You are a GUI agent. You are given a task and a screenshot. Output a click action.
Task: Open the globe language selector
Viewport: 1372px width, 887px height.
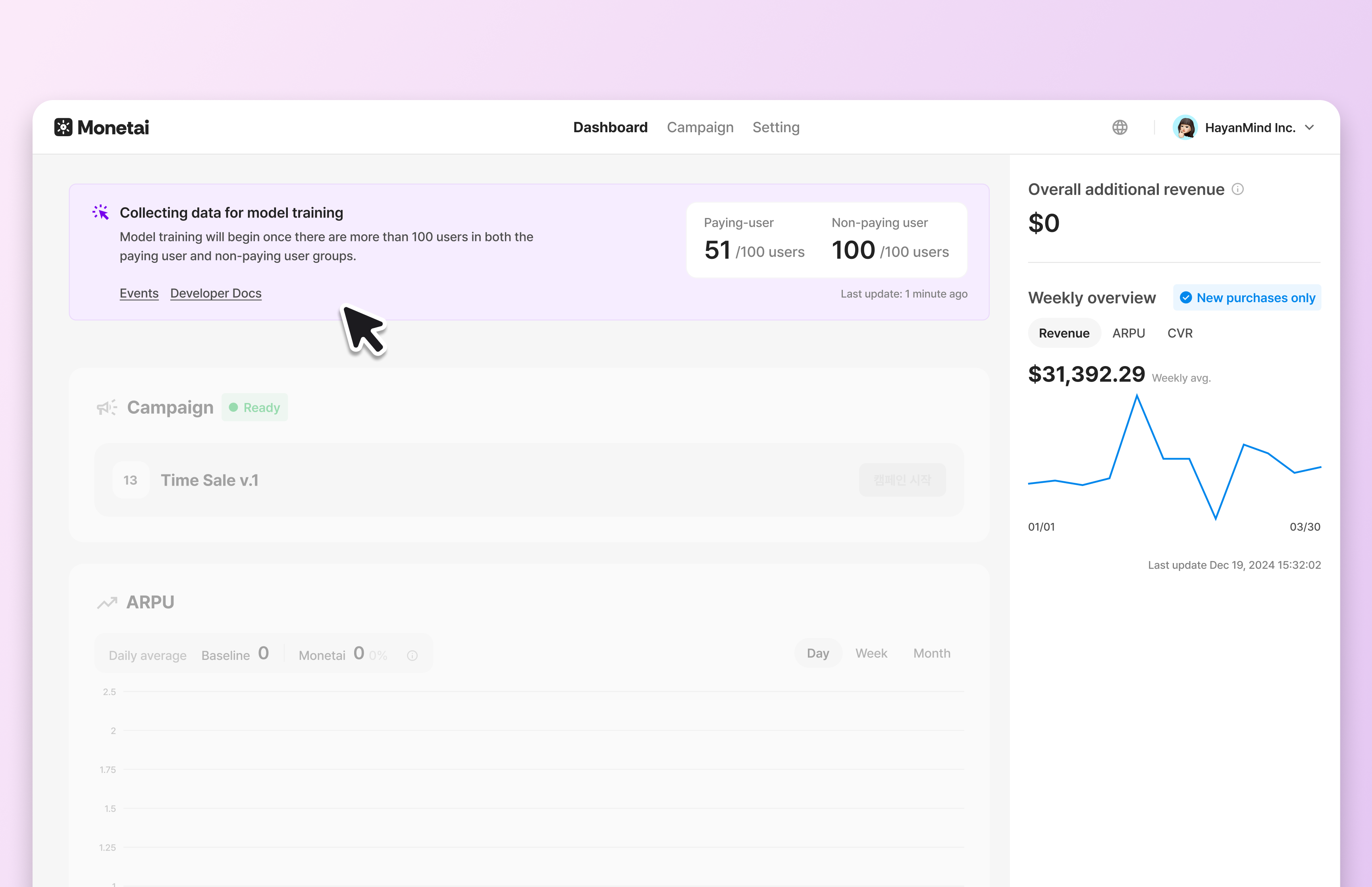coord(1119,127)
